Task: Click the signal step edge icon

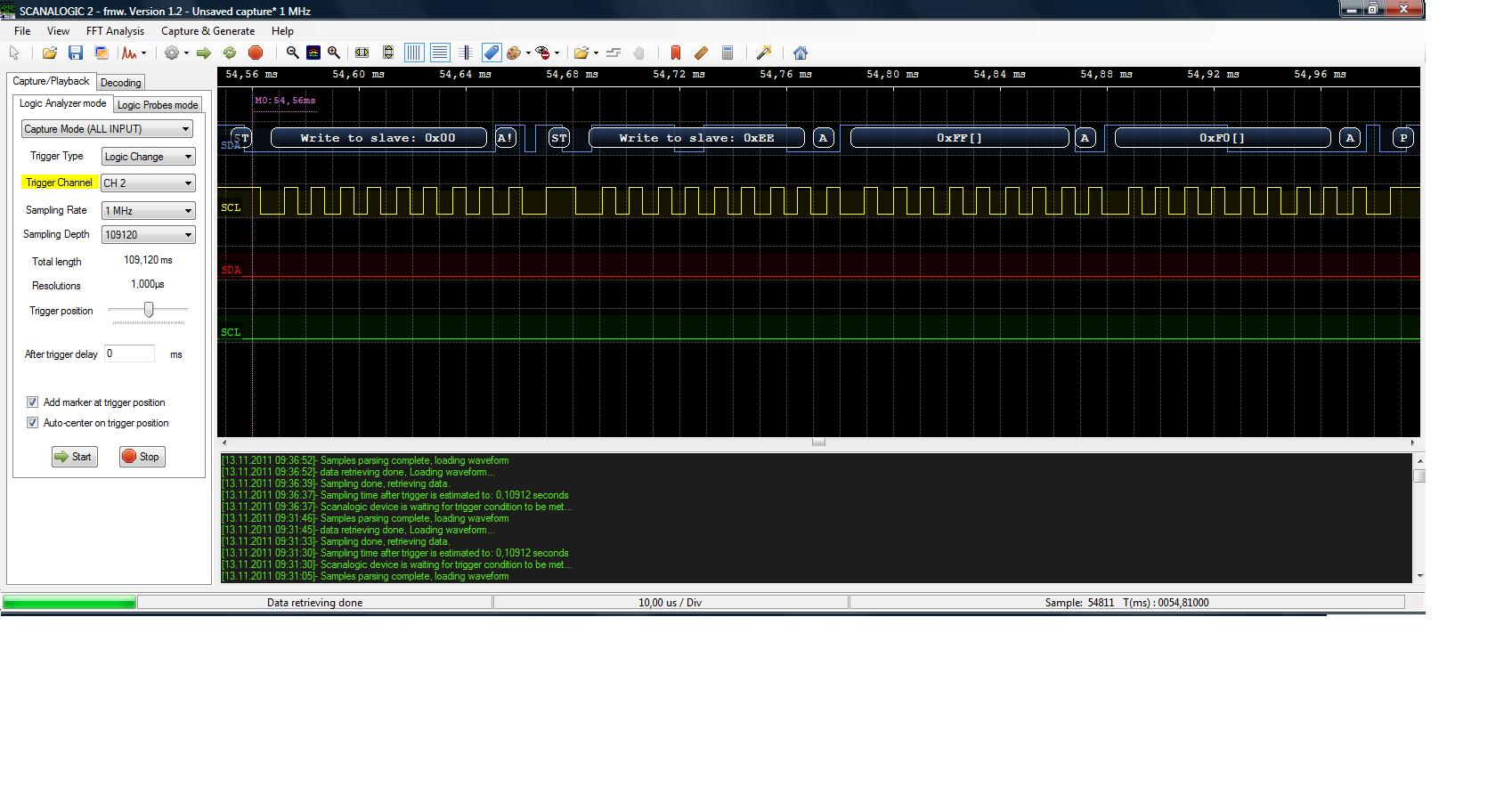Action: click(614, 53)
